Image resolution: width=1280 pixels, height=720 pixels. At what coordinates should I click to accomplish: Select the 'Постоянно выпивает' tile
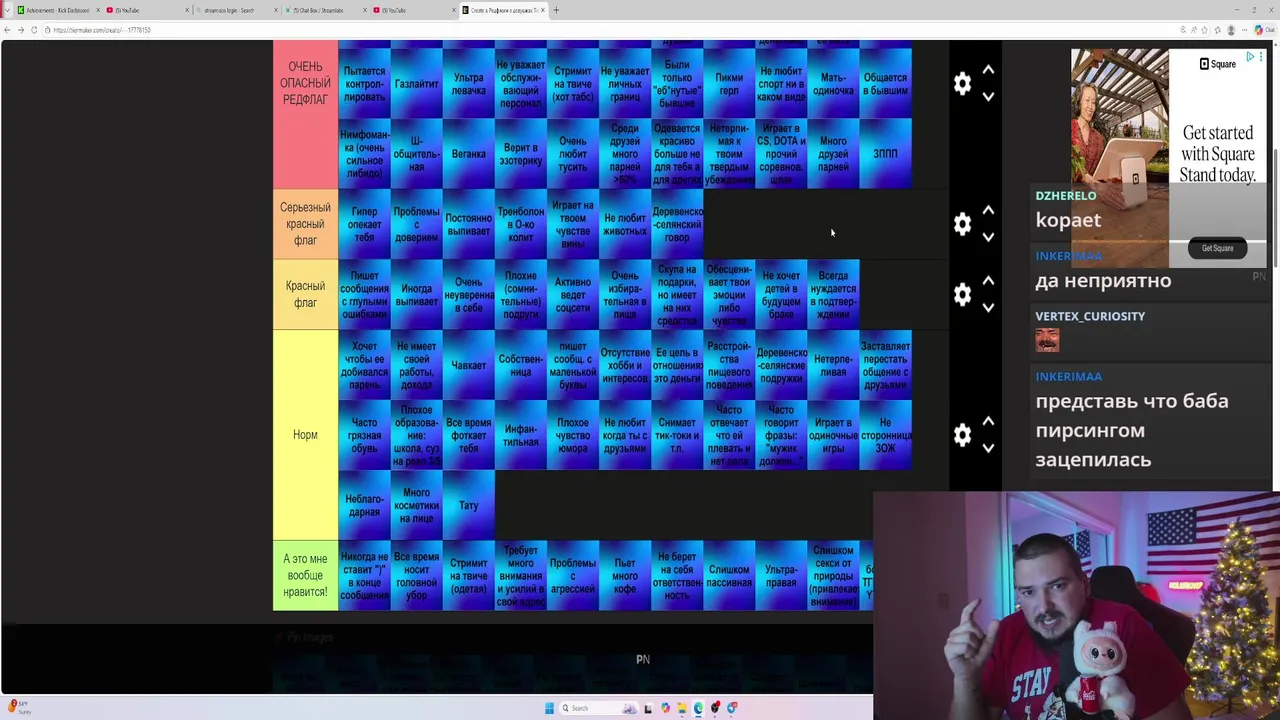(468, 224)
